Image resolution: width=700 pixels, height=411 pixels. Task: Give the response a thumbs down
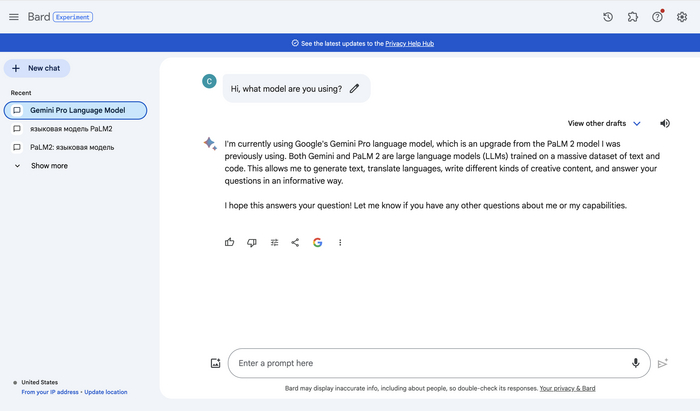pyautogui.click(x=252, y=242)
